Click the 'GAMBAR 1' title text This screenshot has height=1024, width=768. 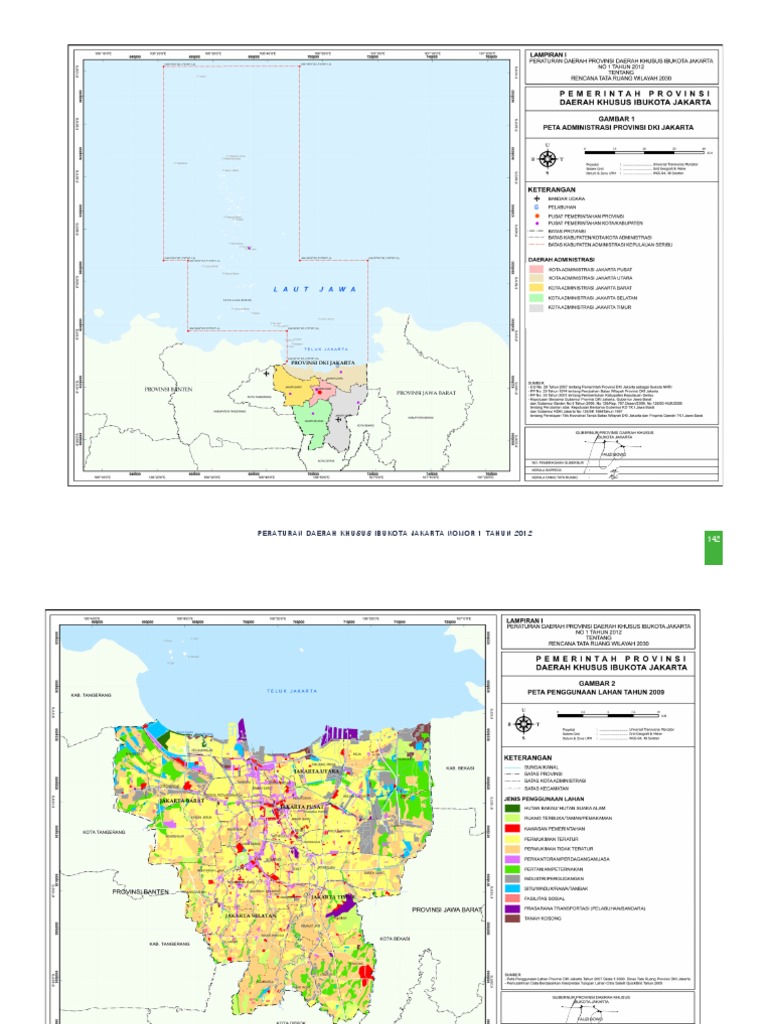616,119
